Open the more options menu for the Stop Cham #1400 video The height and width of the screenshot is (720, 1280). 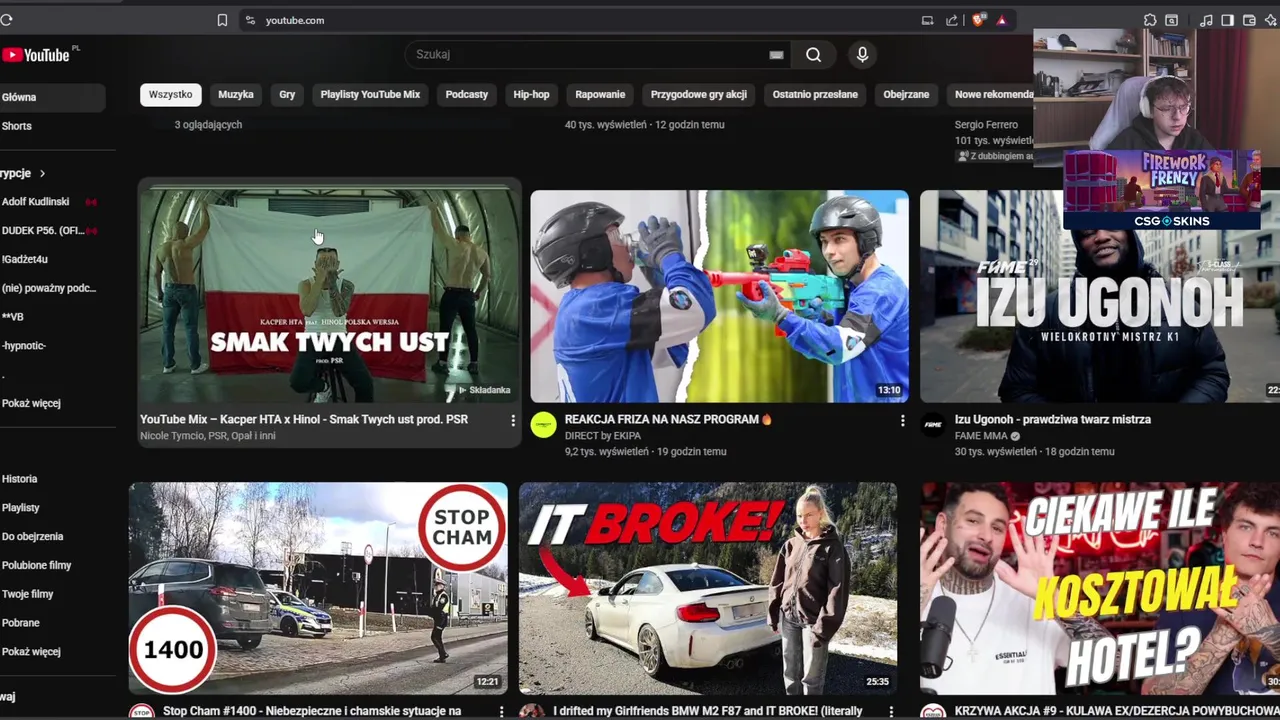click(502, 711)
